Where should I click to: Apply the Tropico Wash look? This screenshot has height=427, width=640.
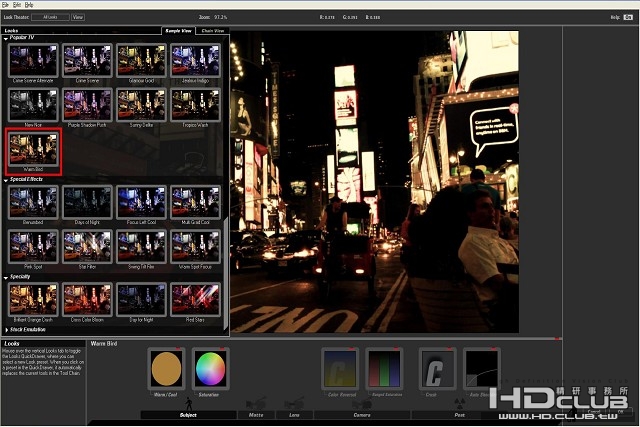(x=196, y=105)
